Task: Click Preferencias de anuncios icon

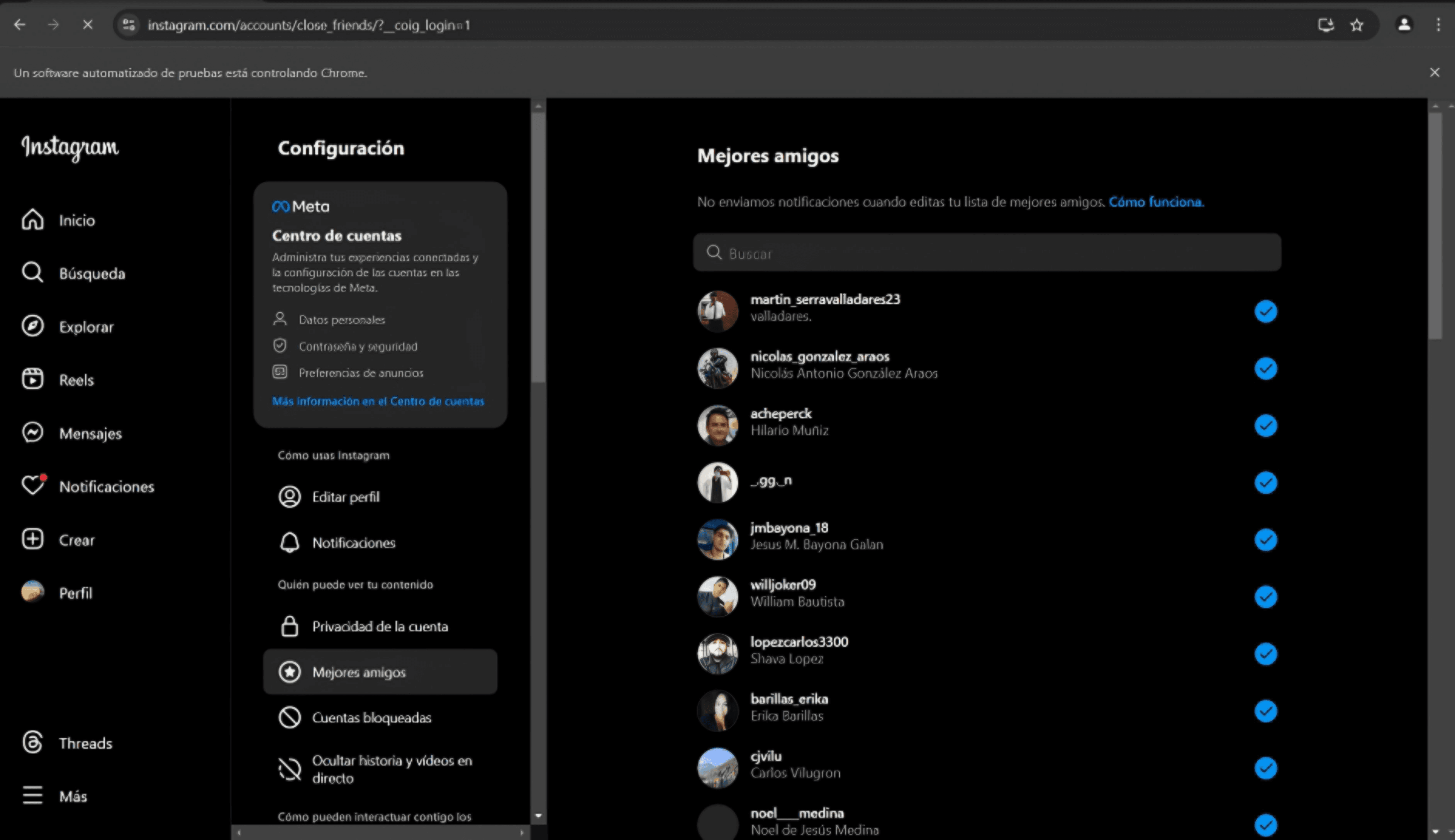Action: pyautogui.click(x=280, y=372)
